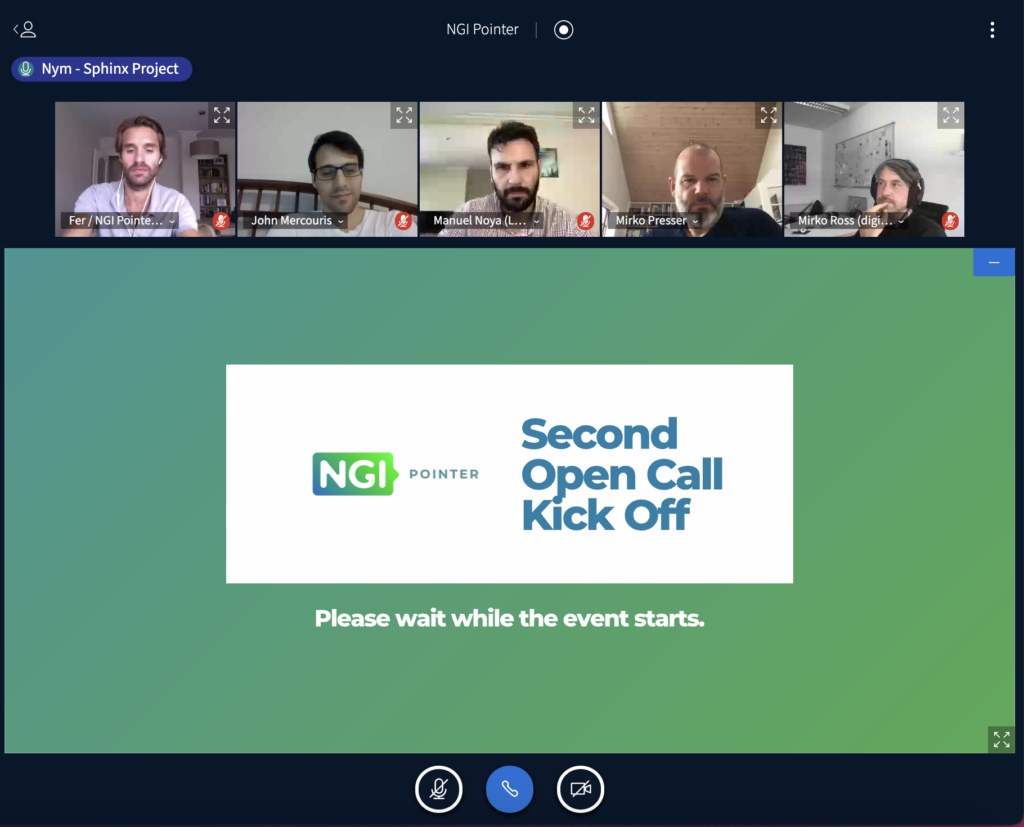The height and width of the screenshot is (827, 1024).
Task: Expand Fer / NGI Pointer video fullscreen
Action: pyautogui.click(x=221, y=115)
